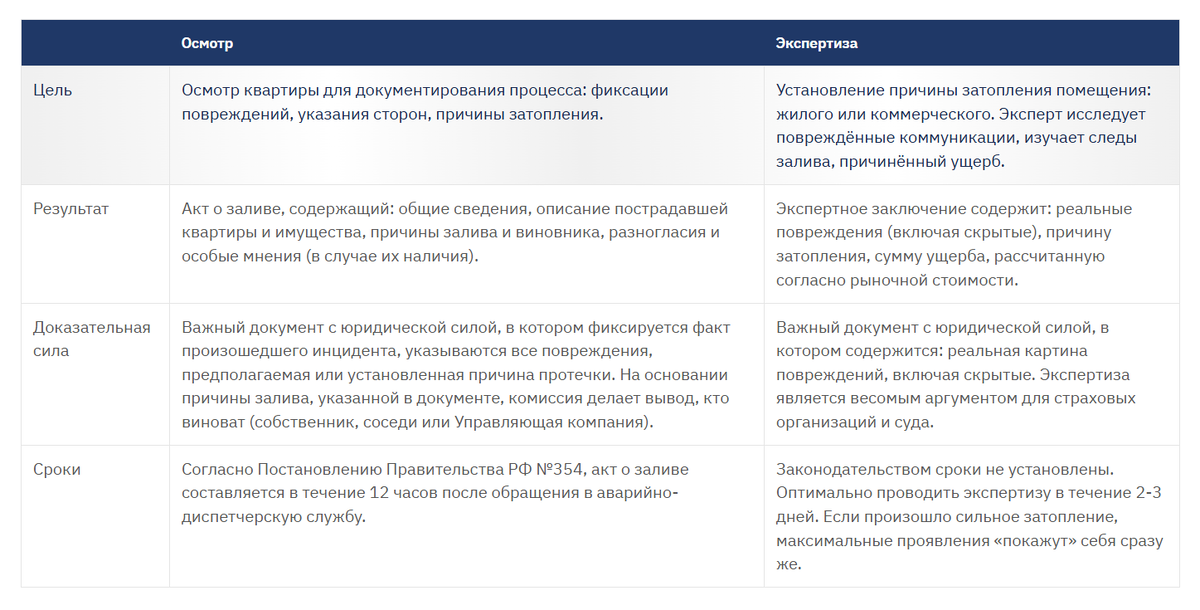The image size is (1200, 610).
Task: Click the 'Осмотр' column header
Action: tap(207, 44)
